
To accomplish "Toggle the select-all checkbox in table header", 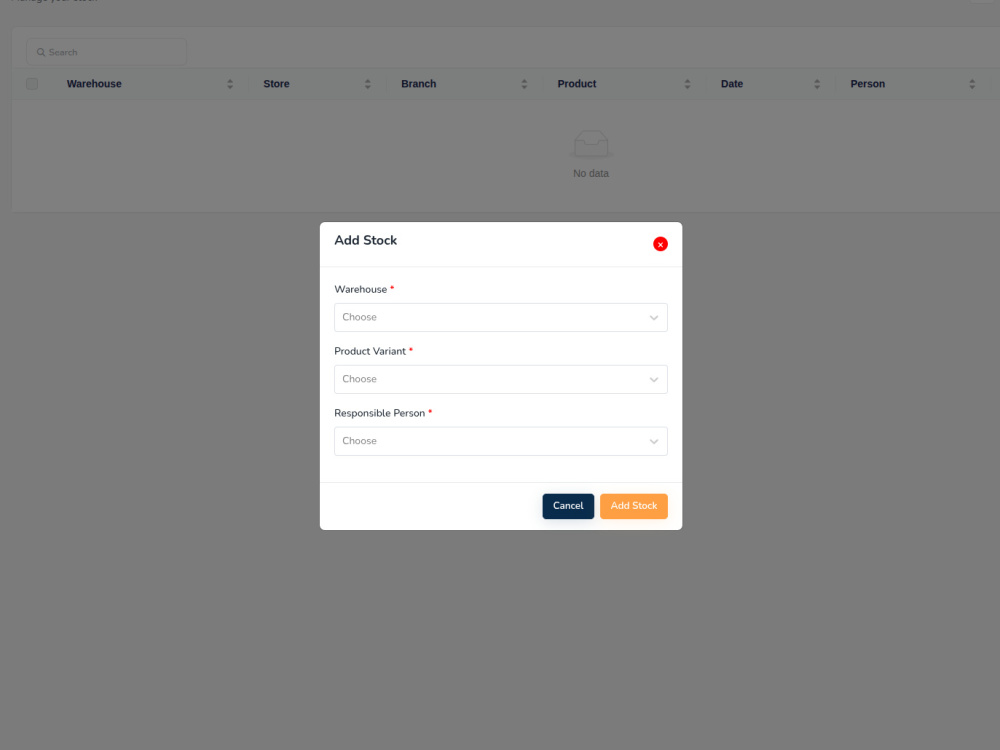I will pos(32,84).
